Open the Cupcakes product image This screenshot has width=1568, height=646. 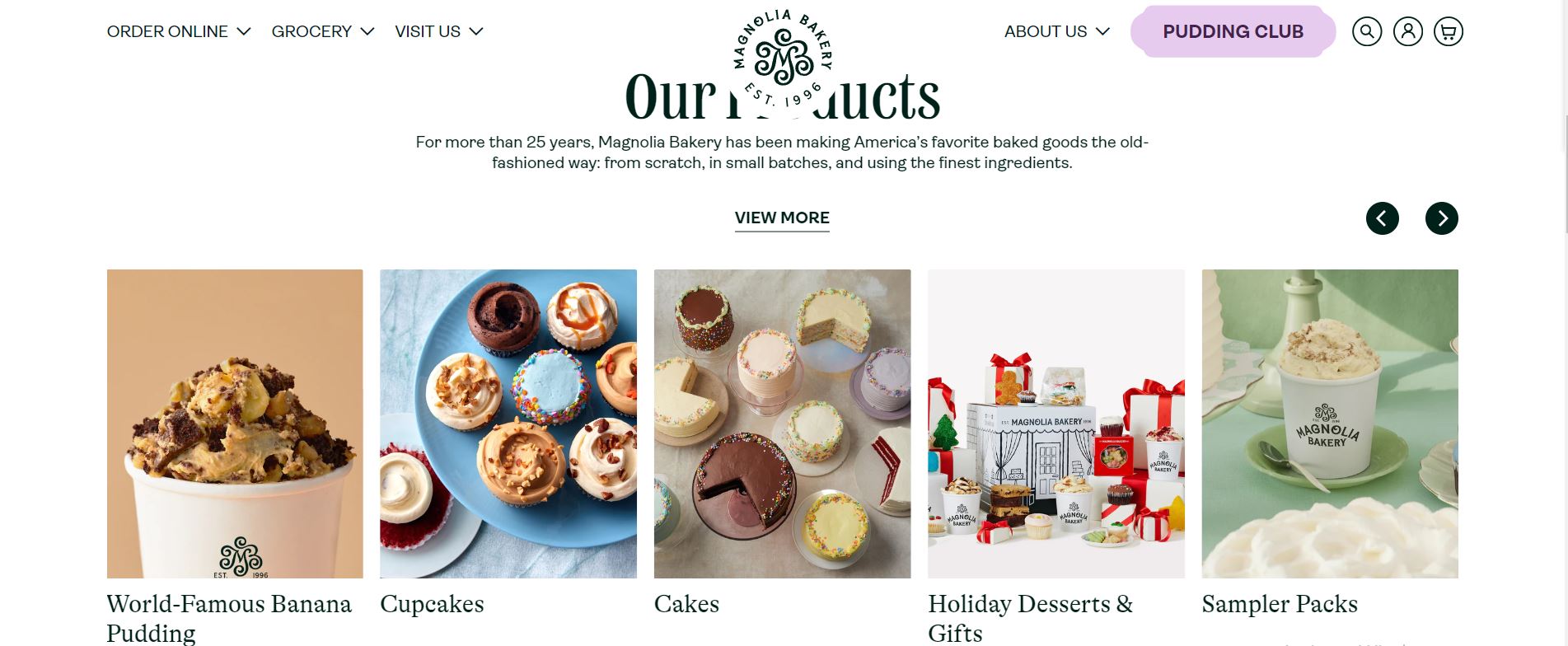tap(508, 424)
